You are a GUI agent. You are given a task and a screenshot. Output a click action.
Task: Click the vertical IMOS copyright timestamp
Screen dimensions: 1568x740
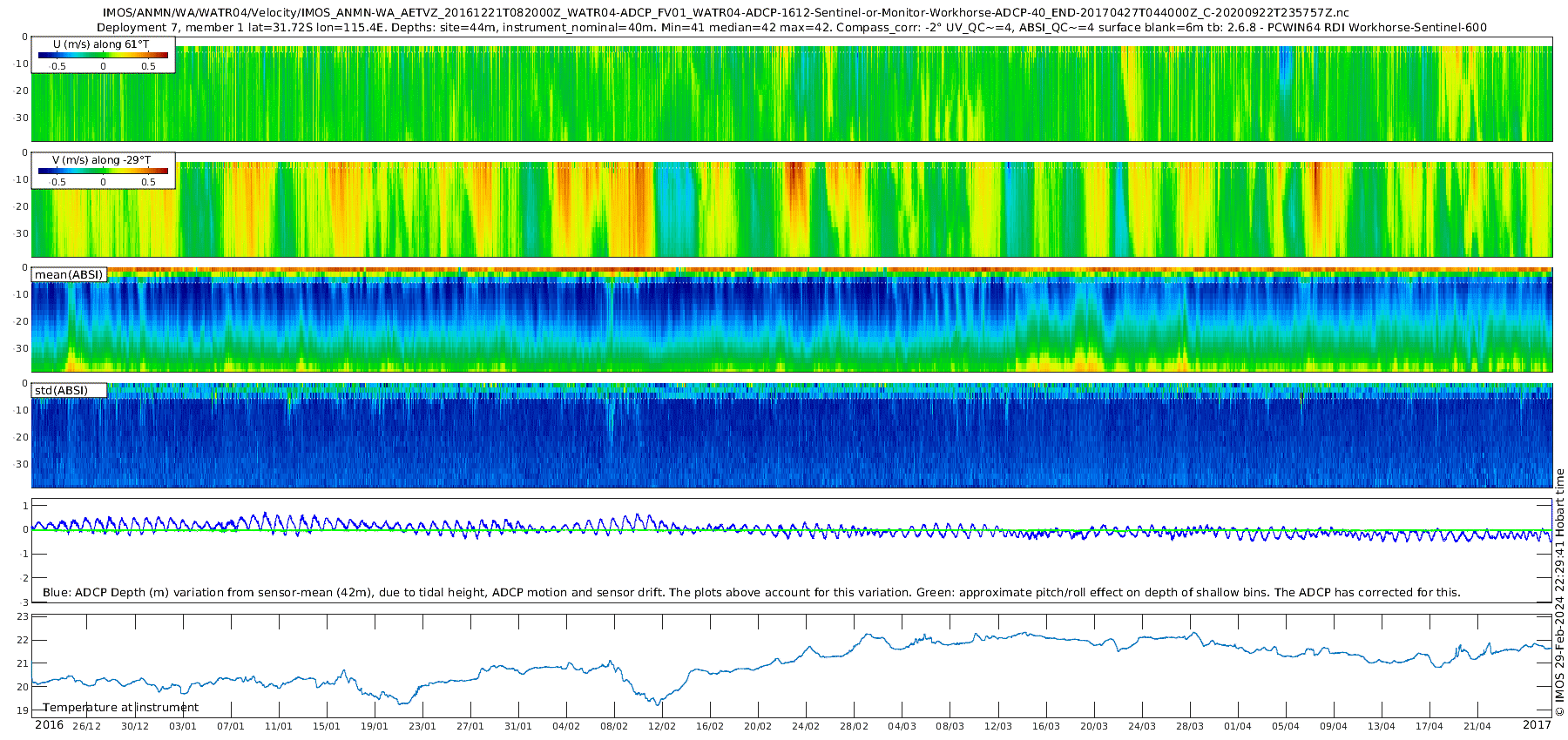point(1559,592)
